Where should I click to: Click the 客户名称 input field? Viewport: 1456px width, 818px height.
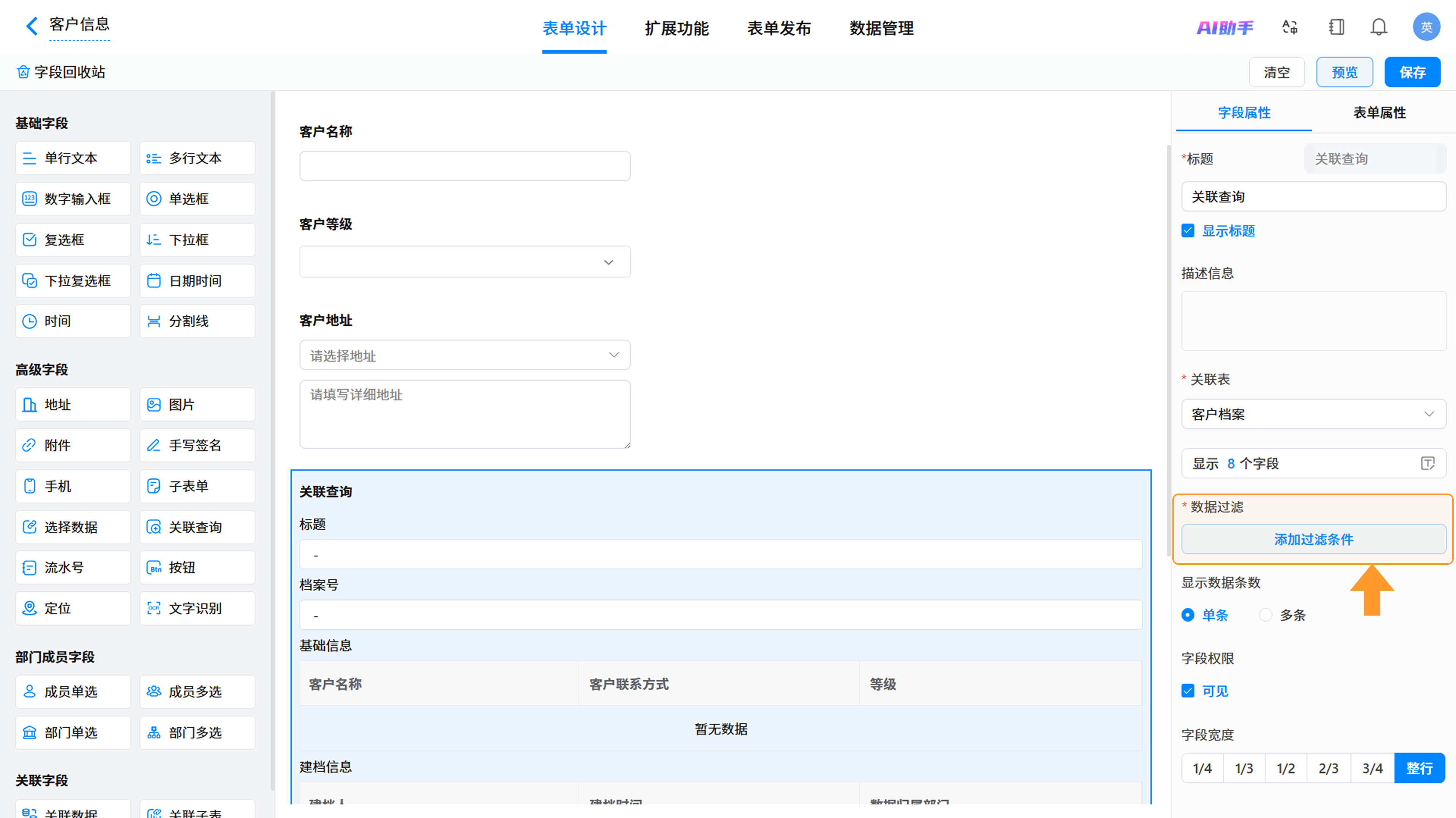pyautogui.click(x=464, y=166)
